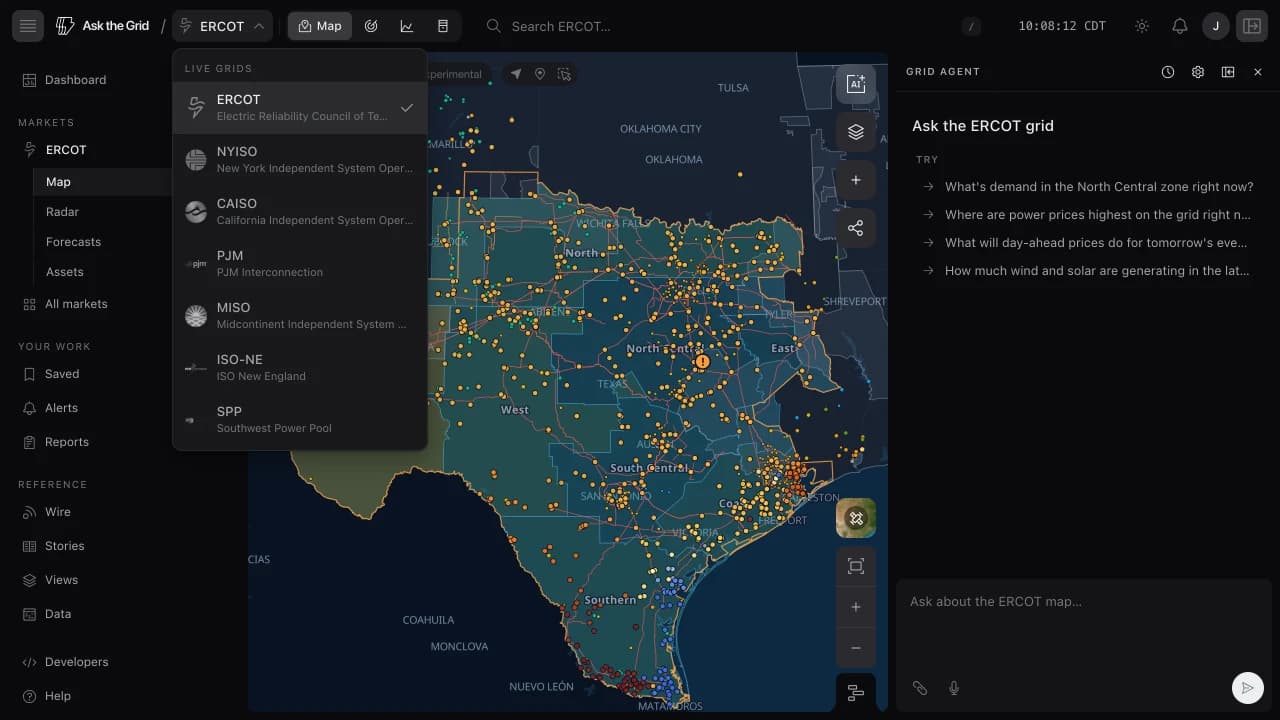Choose ISO-NE grid option

point(300,368)
